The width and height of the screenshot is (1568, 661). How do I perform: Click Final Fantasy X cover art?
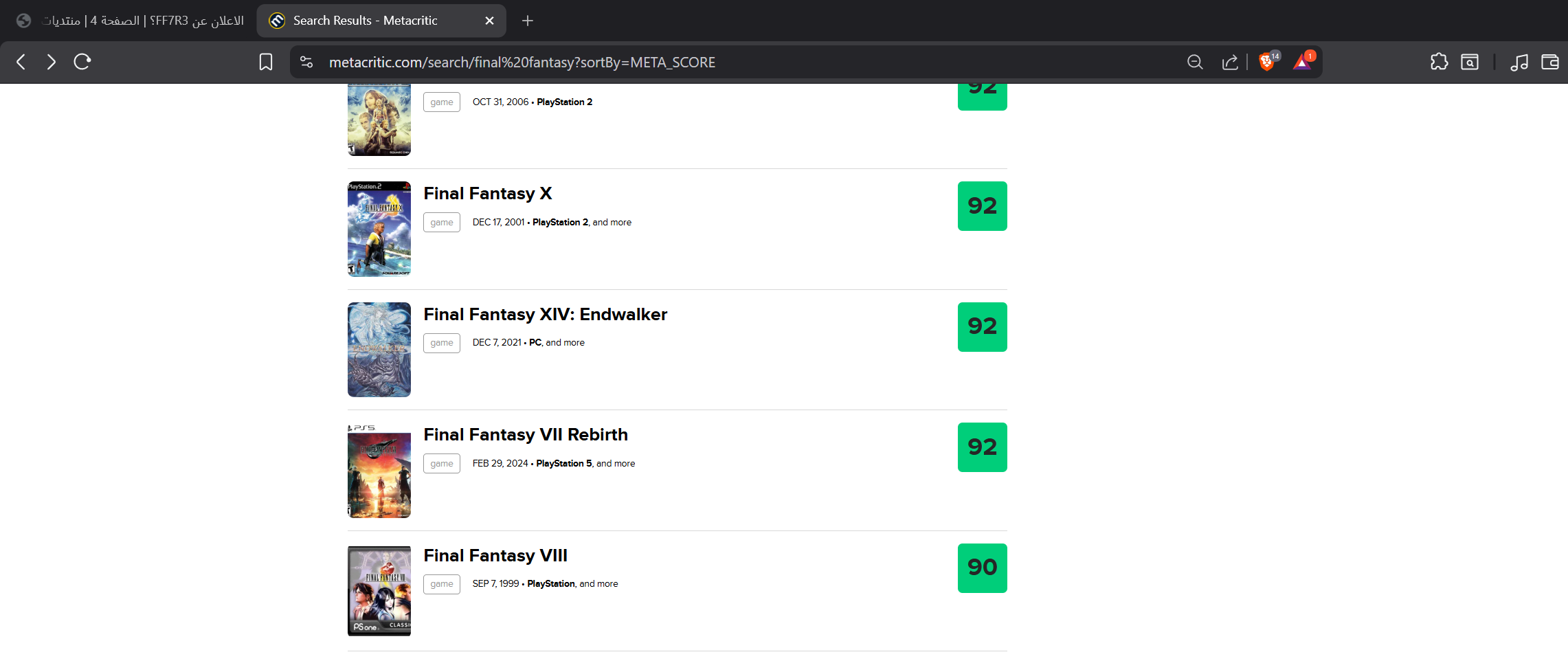379,229
